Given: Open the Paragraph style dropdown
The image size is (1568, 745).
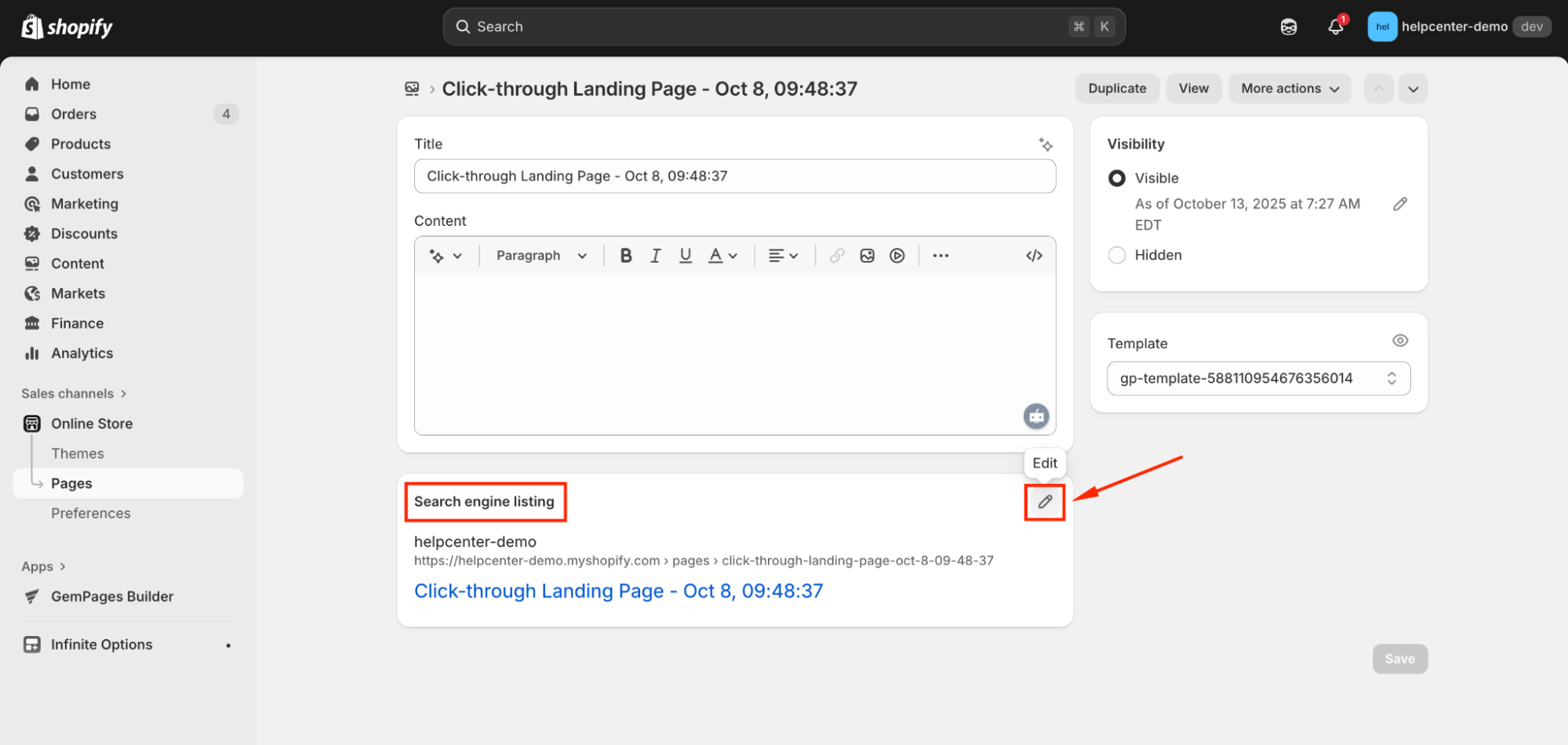Looking at the screenshot, I should click(x=541, y=256).
